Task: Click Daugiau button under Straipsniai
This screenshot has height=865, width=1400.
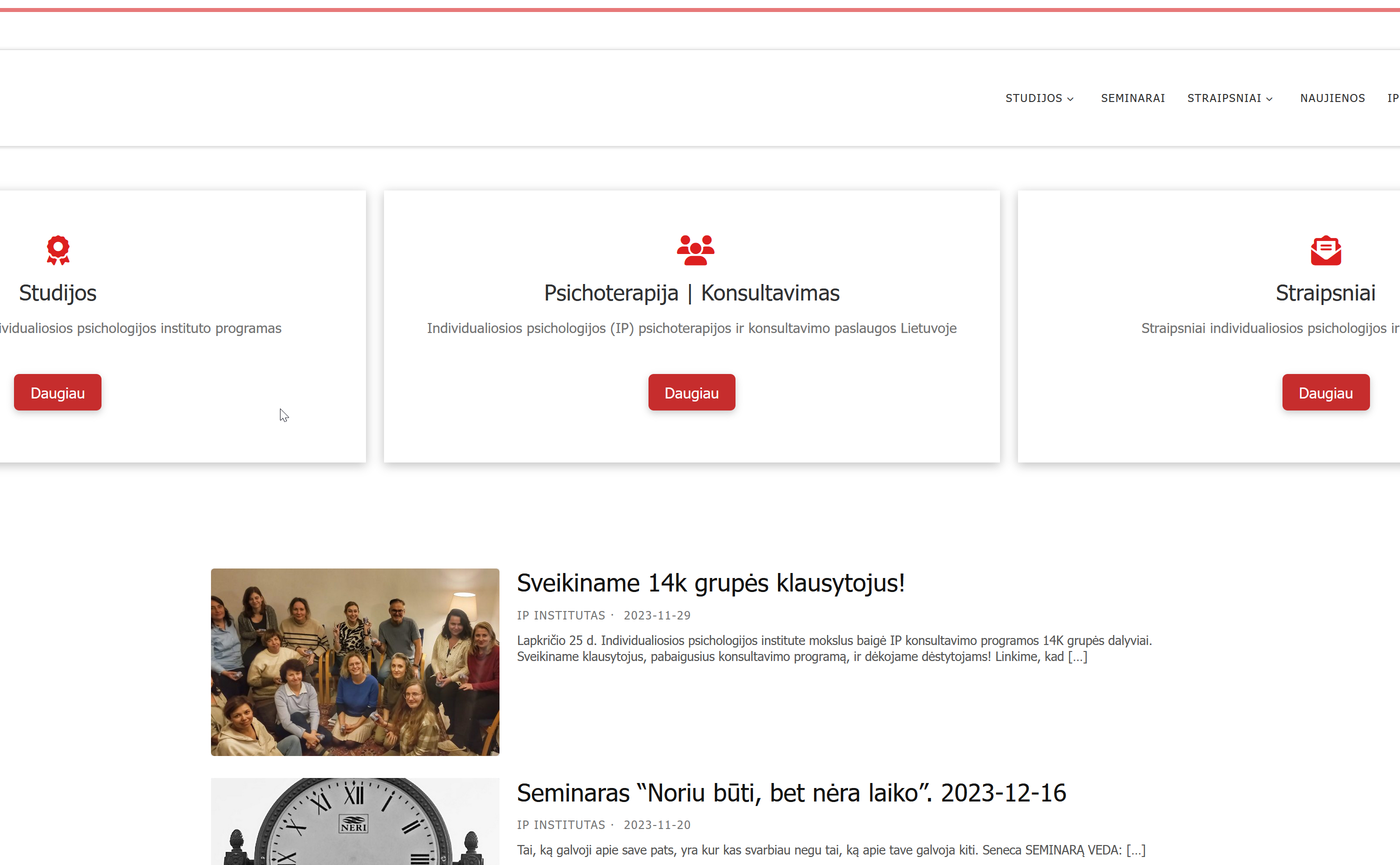Action: click(x=1325, y=392)
